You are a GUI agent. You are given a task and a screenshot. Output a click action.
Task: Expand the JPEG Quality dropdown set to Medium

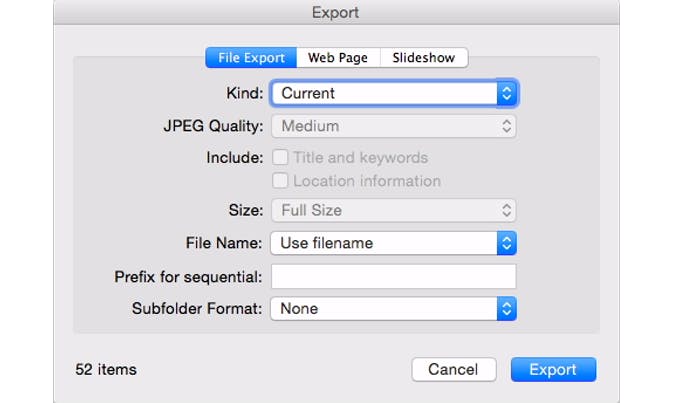pos(394,126)
